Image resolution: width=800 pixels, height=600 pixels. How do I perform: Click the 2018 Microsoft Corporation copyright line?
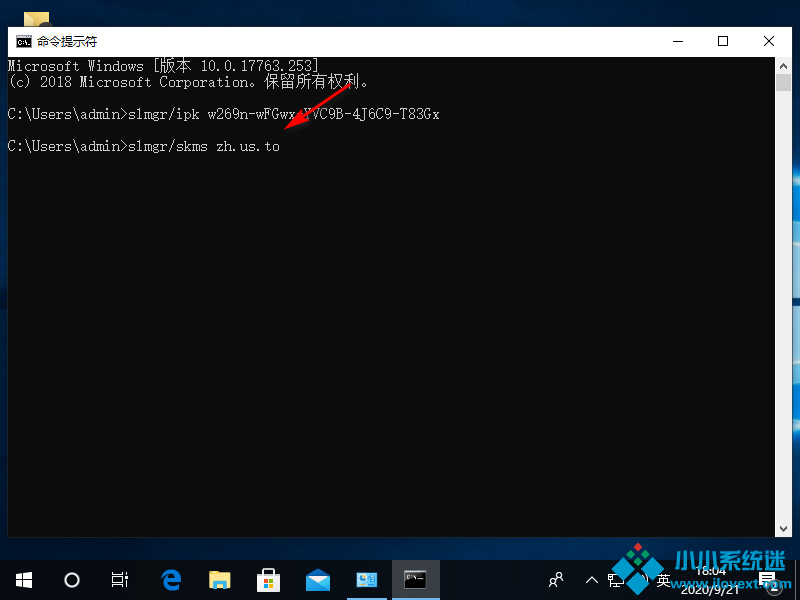pos(188,82)
